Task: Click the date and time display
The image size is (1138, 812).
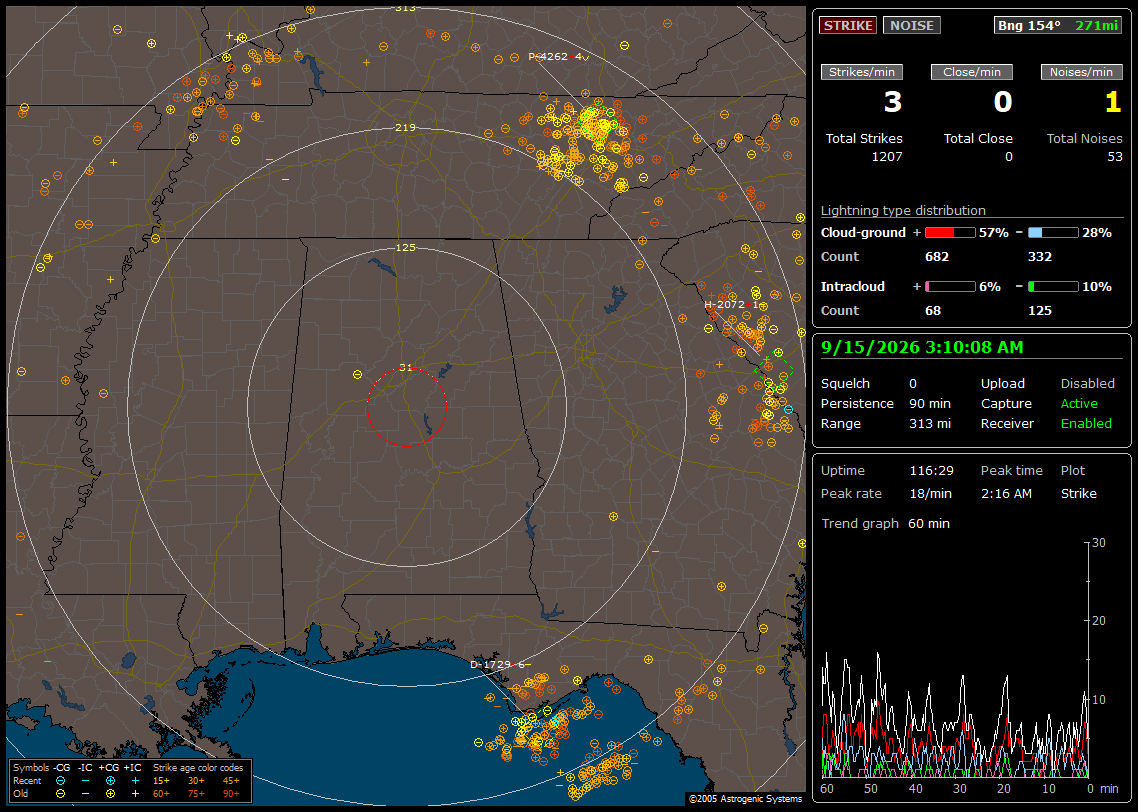Action: (922, 348)
